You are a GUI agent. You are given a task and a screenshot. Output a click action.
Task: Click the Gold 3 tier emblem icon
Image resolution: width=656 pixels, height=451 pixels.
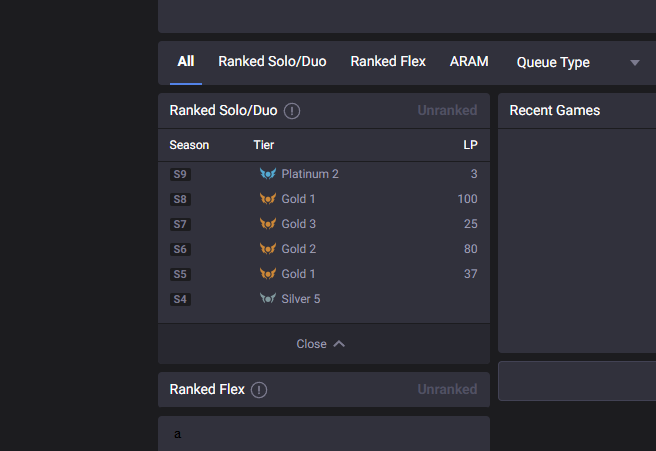[268, 224]
